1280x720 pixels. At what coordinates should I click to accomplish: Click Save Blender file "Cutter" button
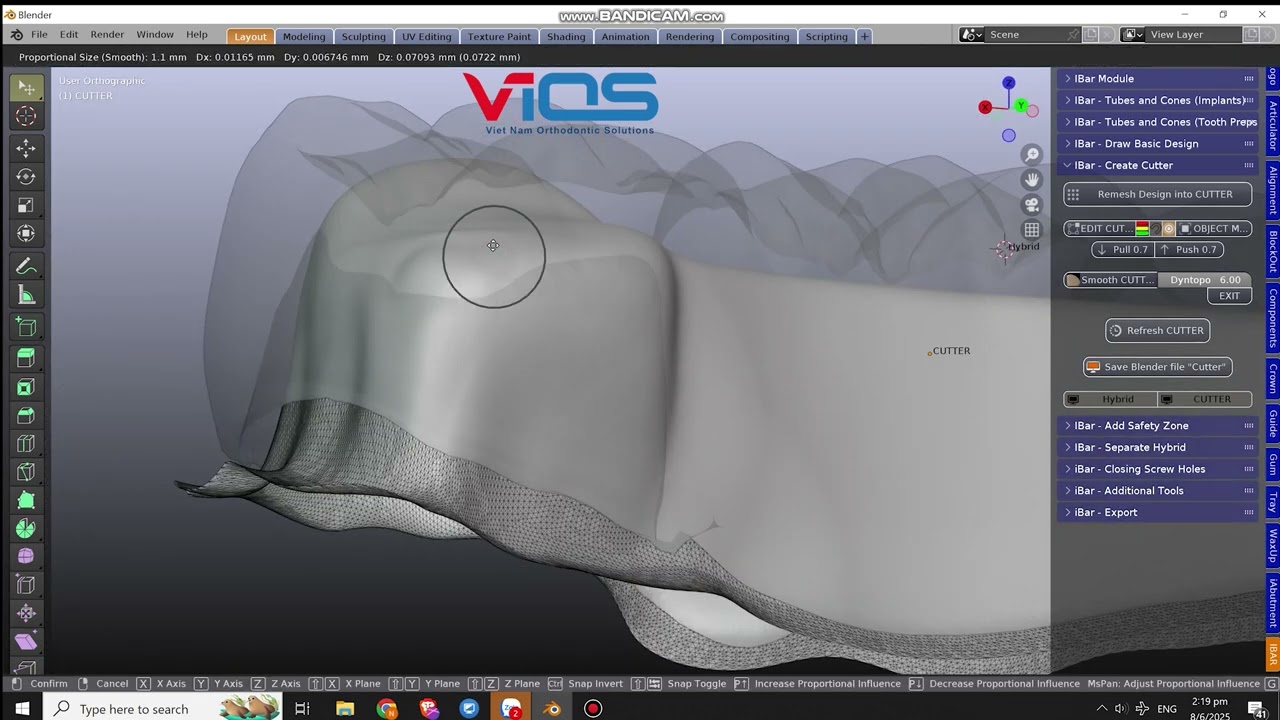(1157, 367)
